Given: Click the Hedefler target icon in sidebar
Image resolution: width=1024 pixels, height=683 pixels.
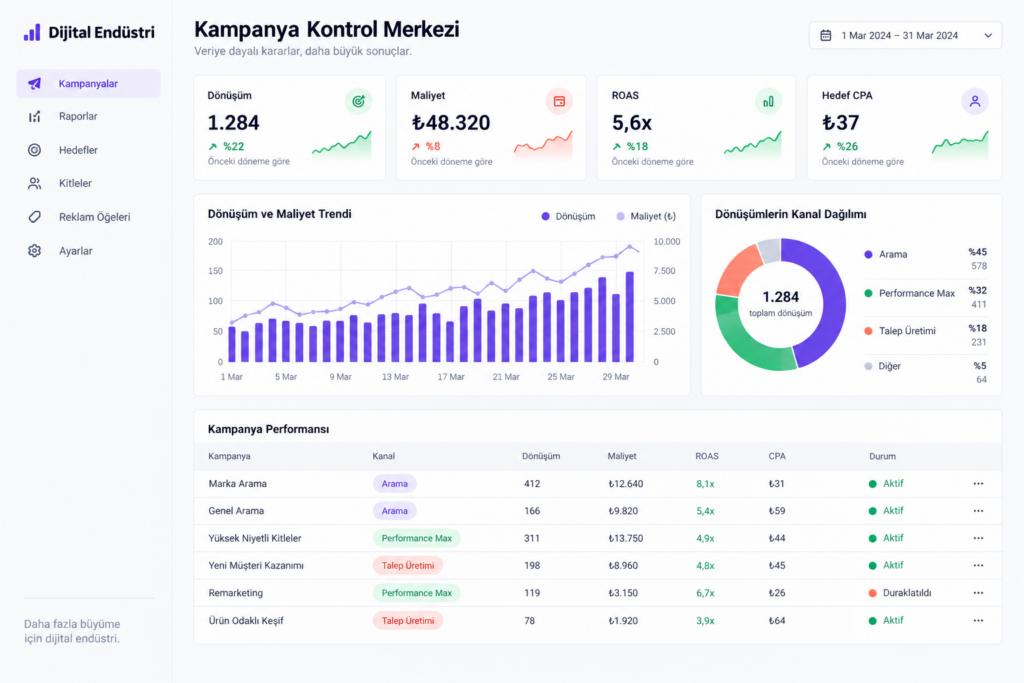Looking at the screenshot, I should pos(35,150).
